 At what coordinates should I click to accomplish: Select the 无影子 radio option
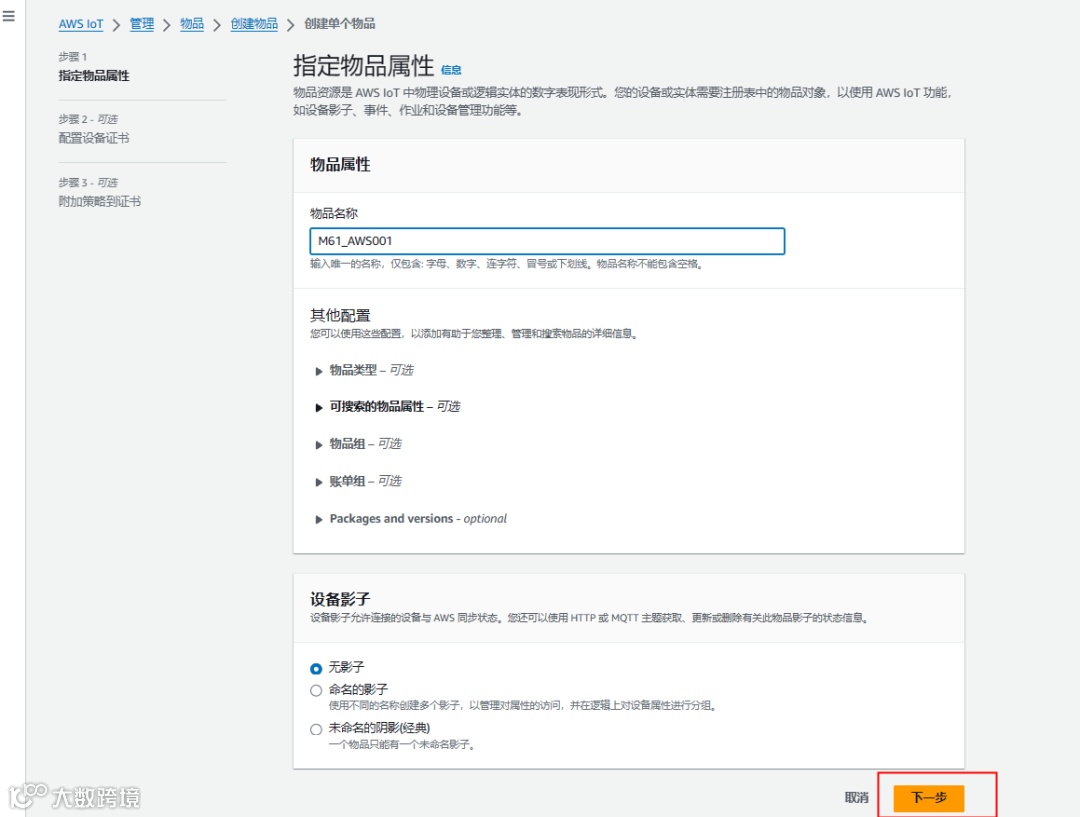pos(316,668)
